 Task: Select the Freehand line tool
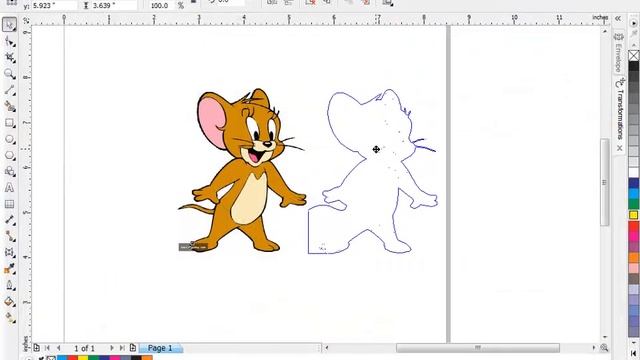(x=9, y=90)
